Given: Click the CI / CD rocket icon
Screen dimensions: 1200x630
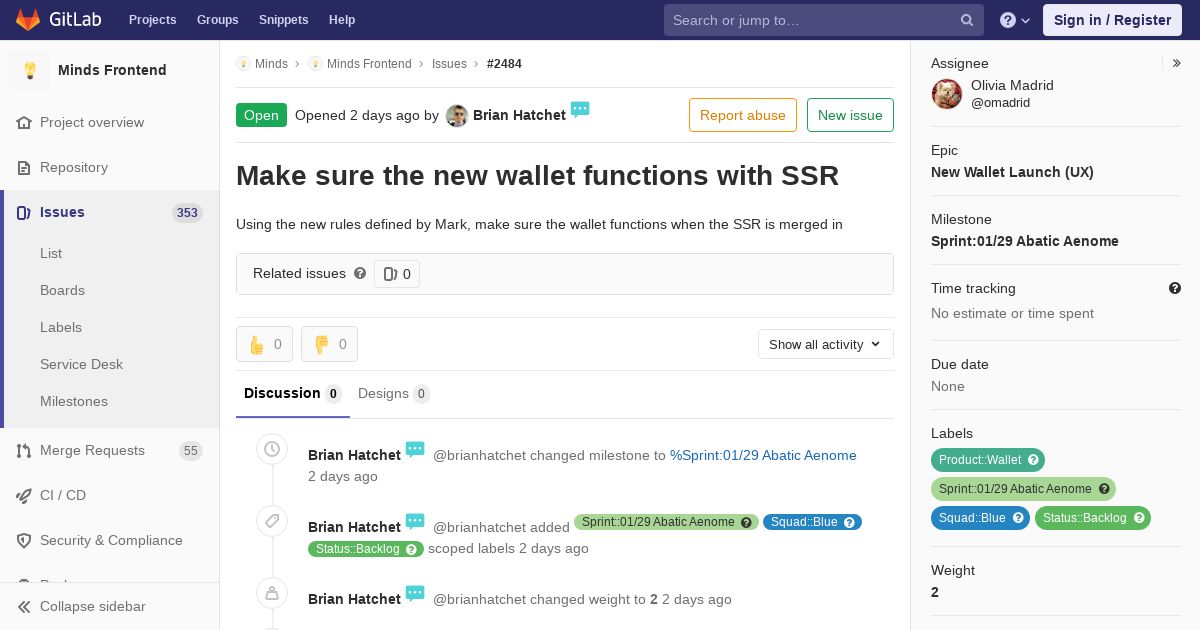Looking at the screenshot, I should coord(24,495).
